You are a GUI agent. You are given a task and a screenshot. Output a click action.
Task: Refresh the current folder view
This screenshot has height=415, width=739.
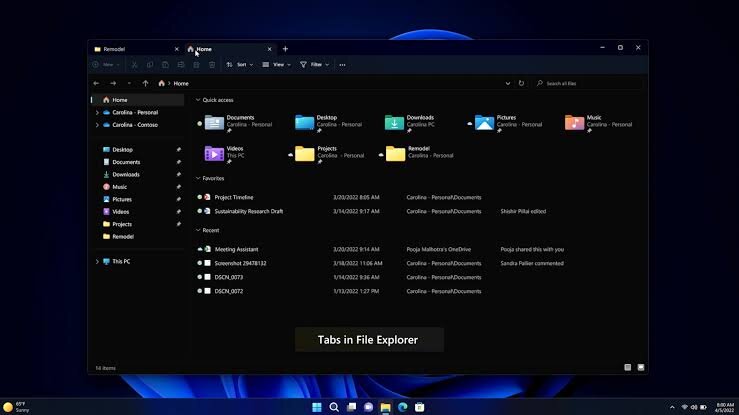pos(521,83)
